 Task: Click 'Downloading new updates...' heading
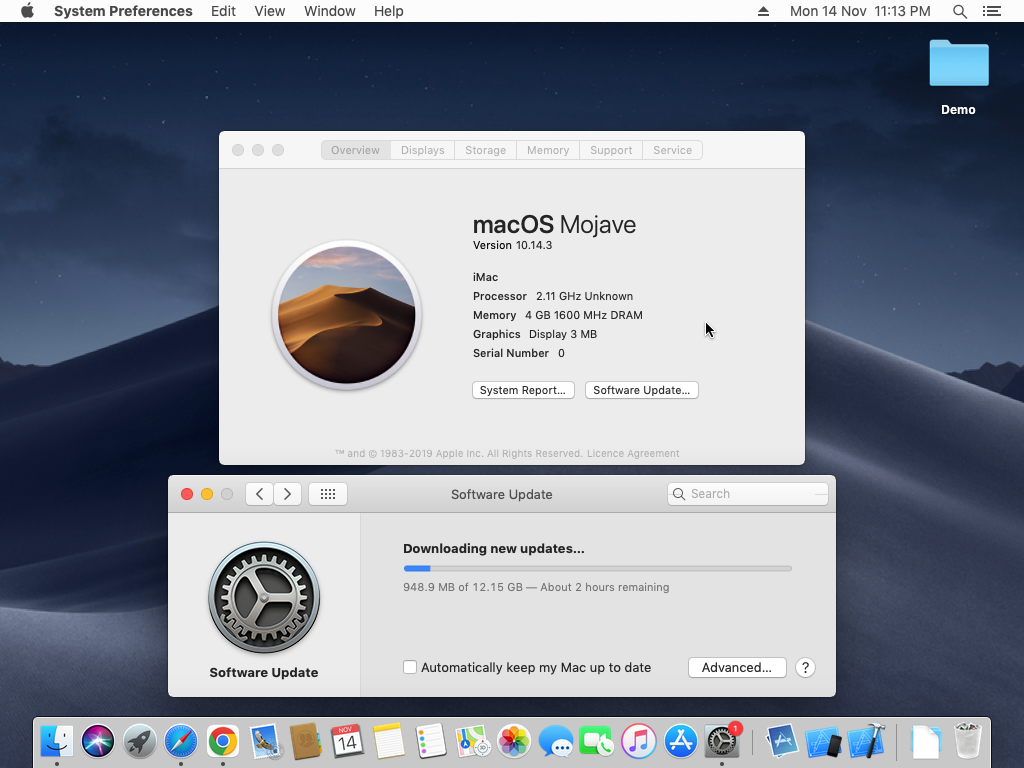point(494,549)
